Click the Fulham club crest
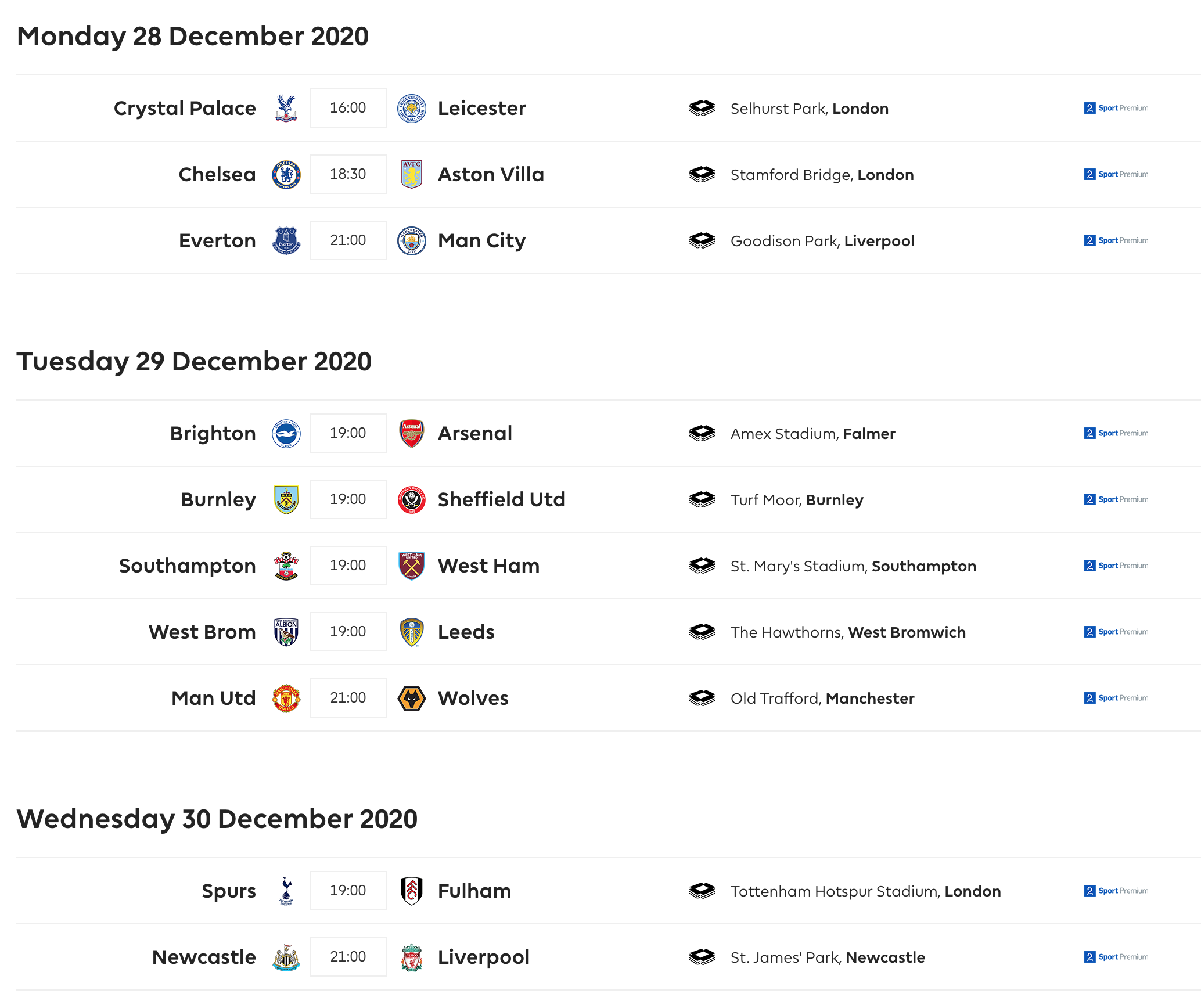 click(x=412, y=891)
